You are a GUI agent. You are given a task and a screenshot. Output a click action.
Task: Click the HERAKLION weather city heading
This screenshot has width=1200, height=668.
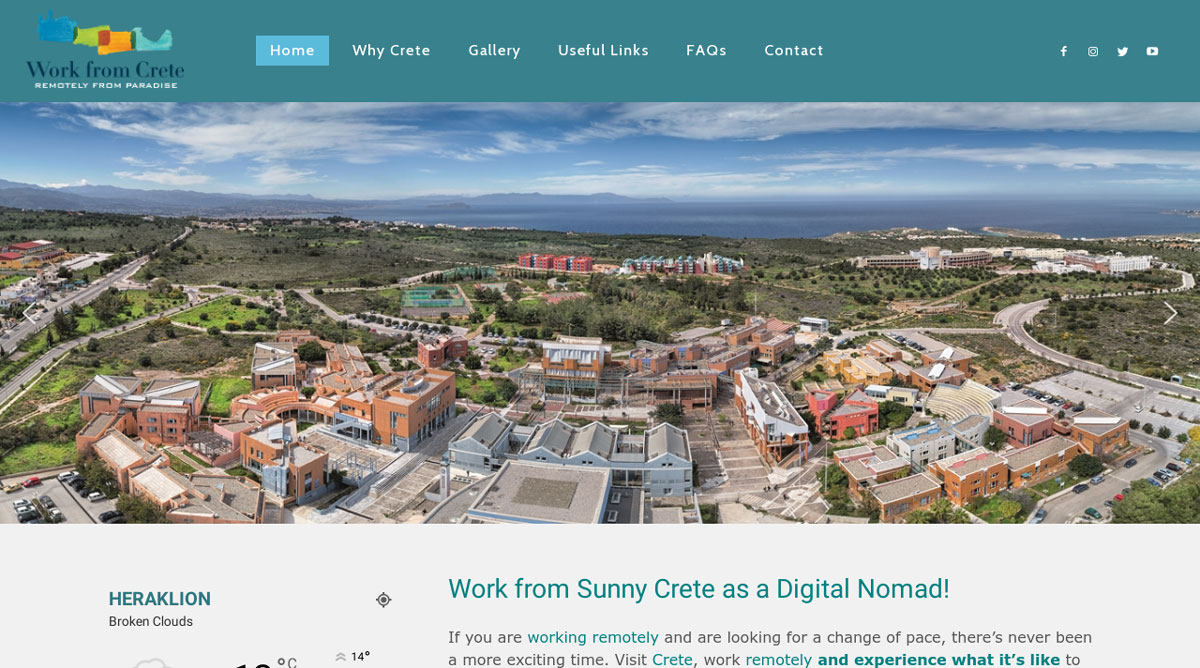[160, 599]
